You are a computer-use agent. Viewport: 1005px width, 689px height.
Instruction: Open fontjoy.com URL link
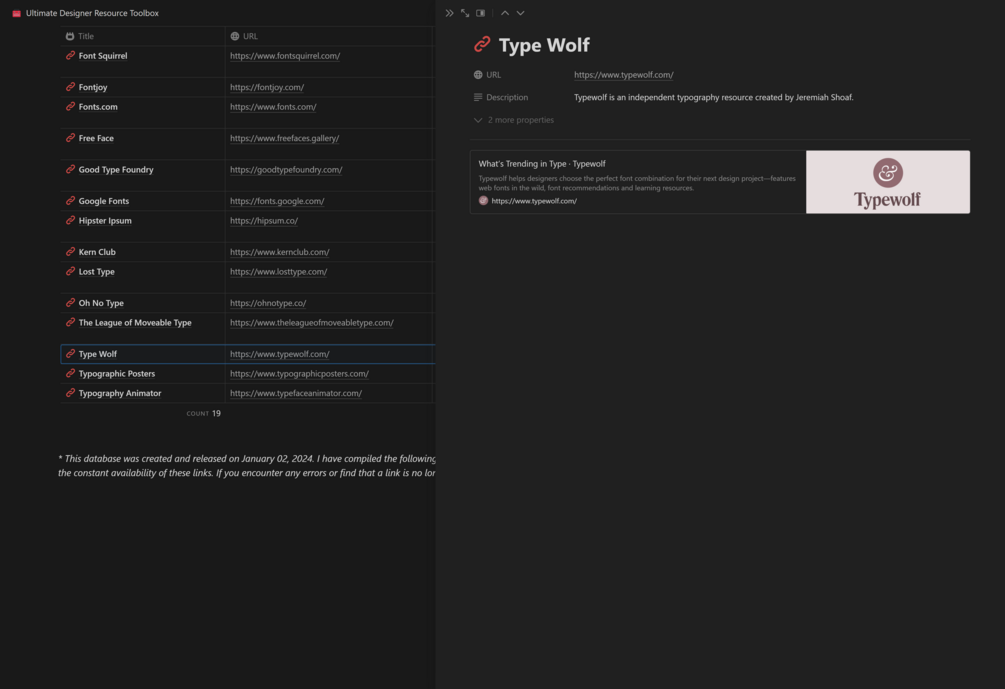pos(267,87)
